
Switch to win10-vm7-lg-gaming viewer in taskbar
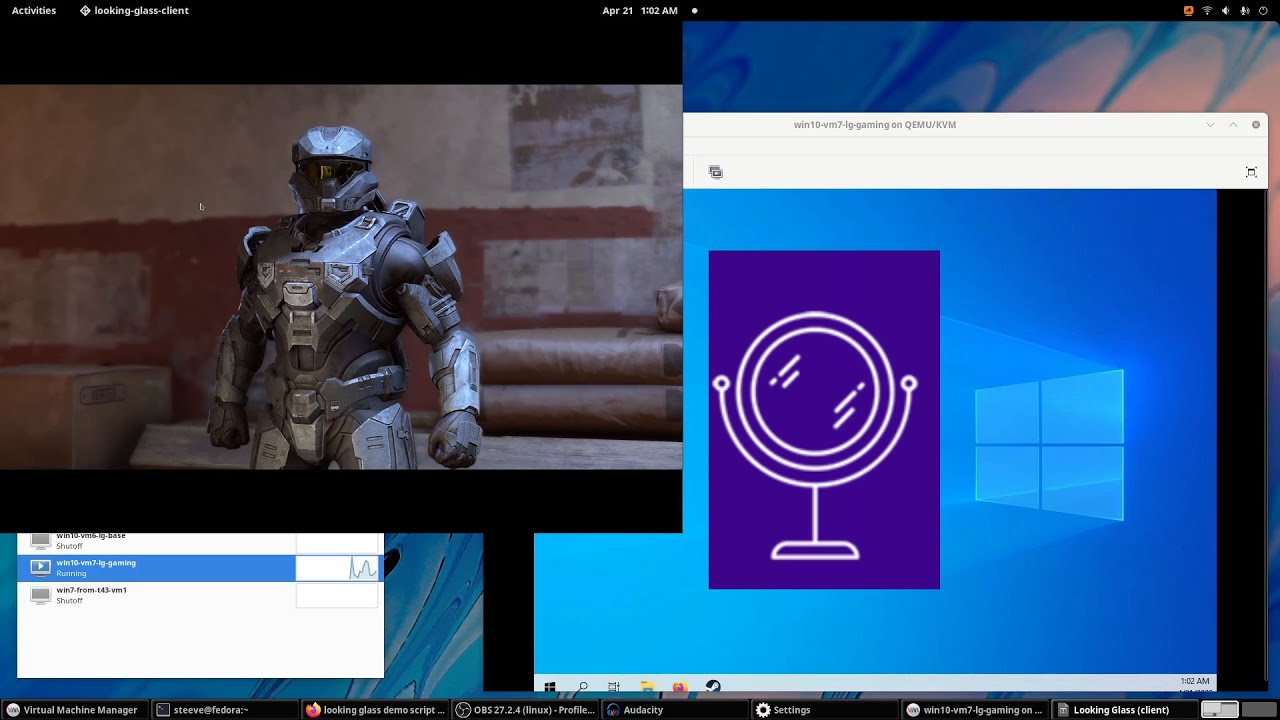point(976,710)
